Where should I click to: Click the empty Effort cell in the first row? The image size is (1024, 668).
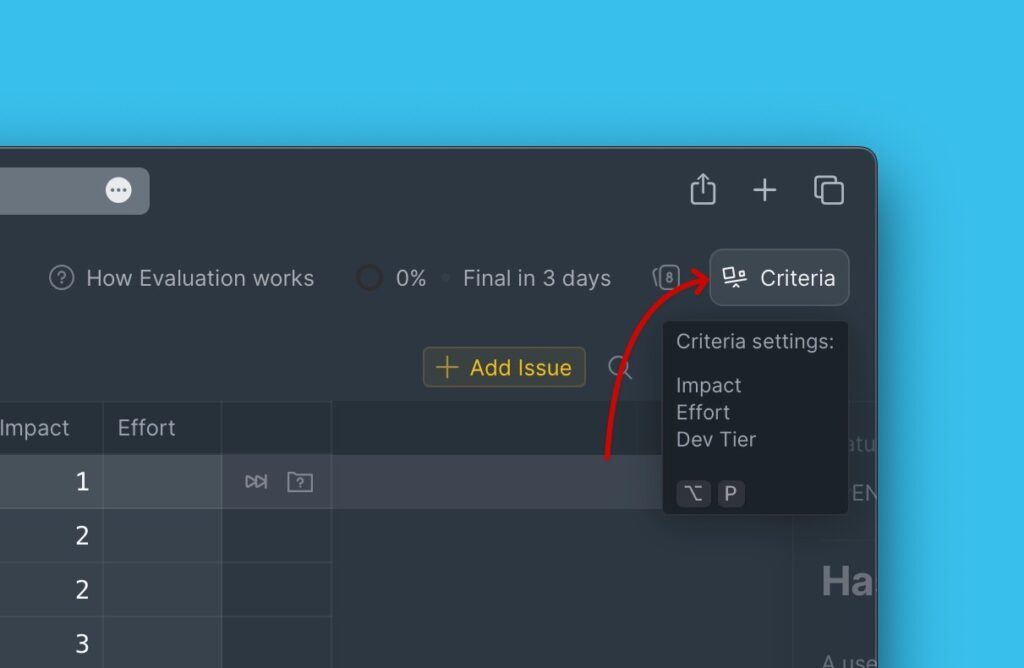tap(162, 482)
